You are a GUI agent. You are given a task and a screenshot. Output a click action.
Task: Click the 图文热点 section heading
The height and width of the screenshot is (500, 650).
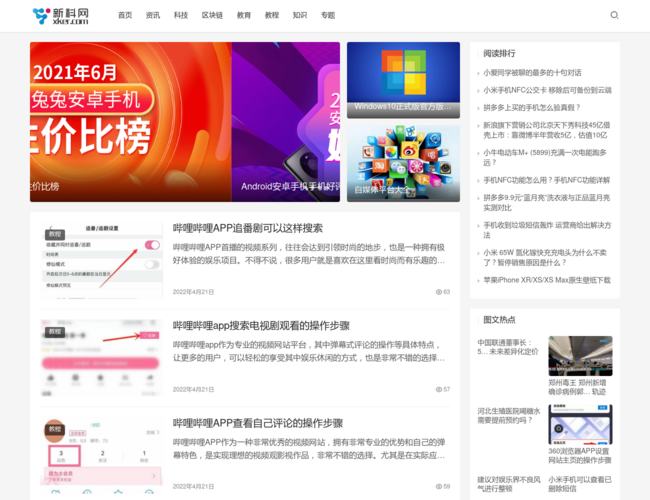[499, 320]
